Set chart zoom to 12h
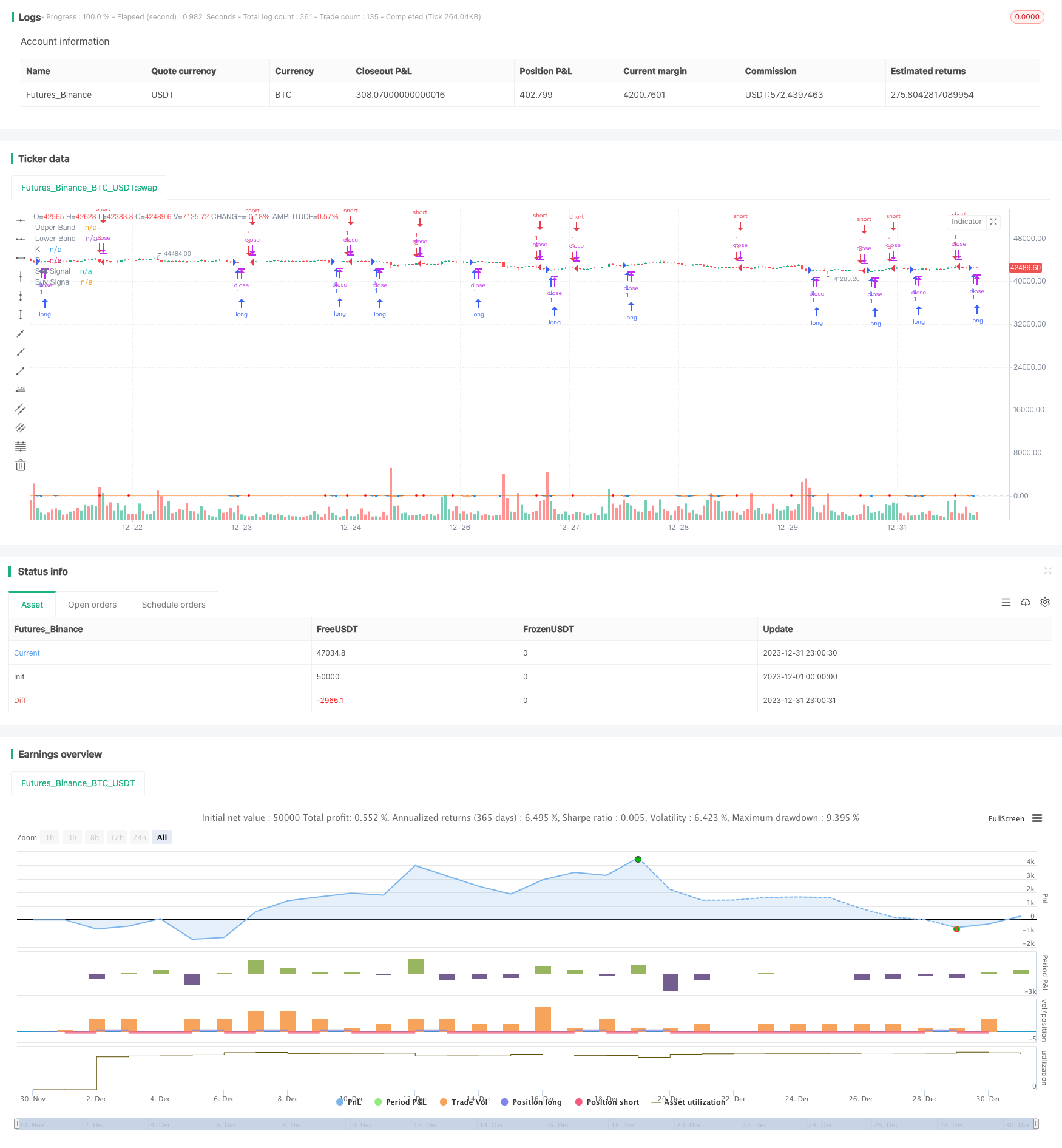Viewport: 1062px width, 1148px height. [117, 837]
